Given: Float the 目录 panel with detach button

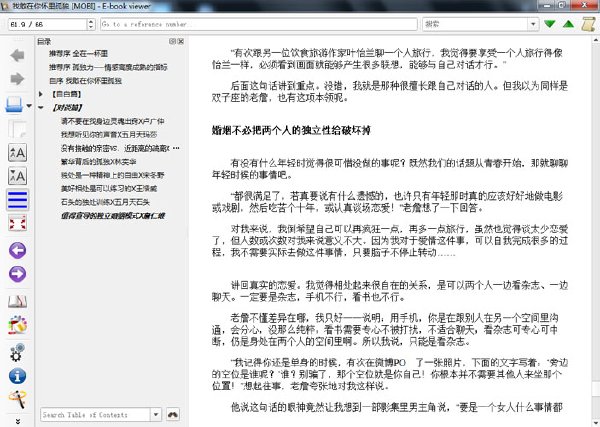Looking at the screenshot, I should (173, 41).
